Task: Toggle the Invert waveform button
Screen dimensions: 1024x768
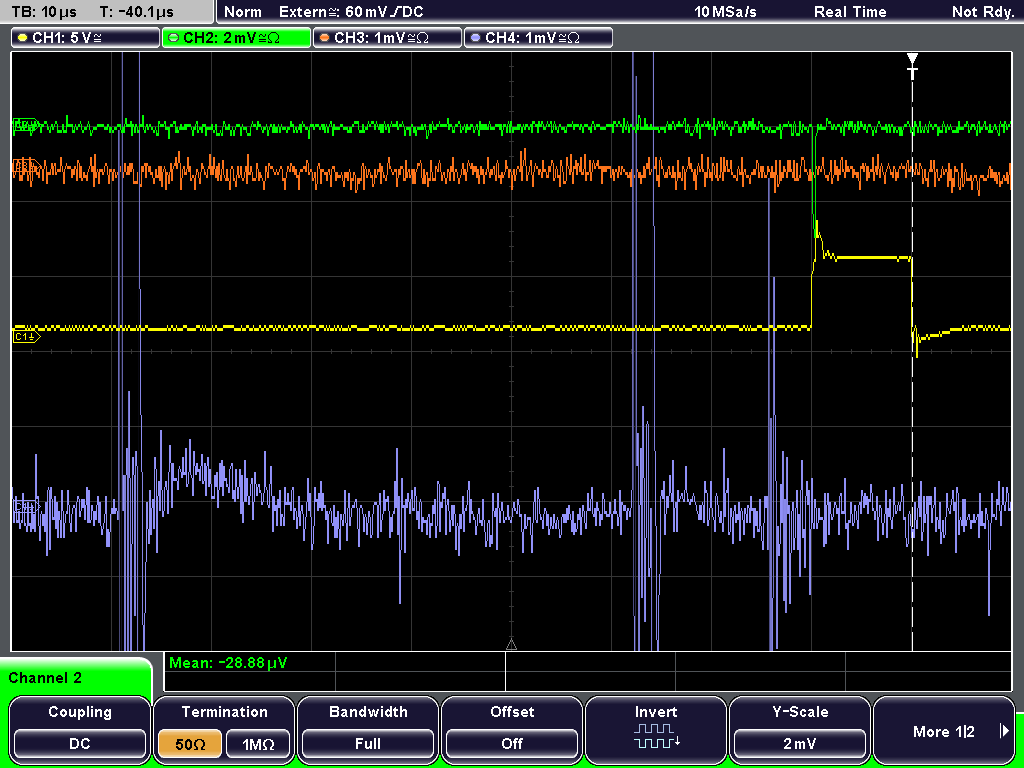Action: coord(656,729)
